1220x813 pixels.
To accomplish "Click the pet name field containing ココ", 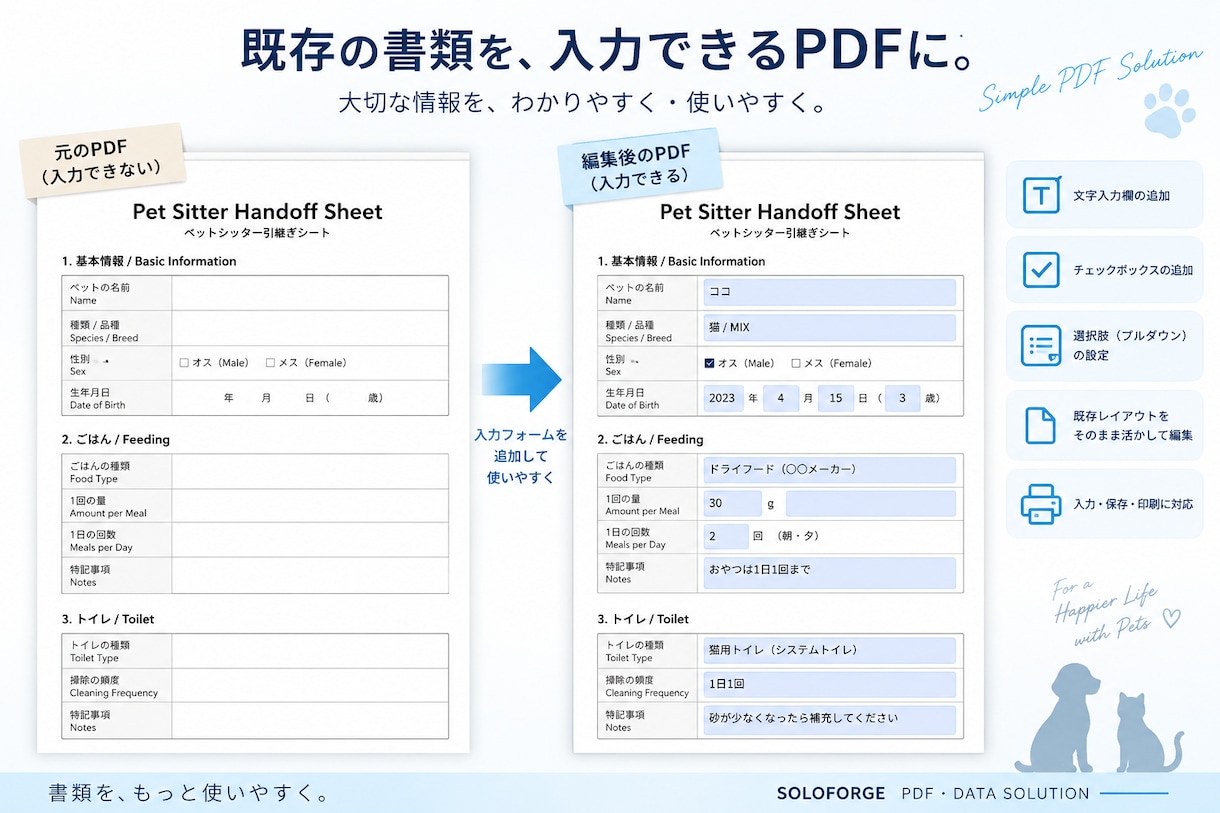I will click(x=829, y=292).
